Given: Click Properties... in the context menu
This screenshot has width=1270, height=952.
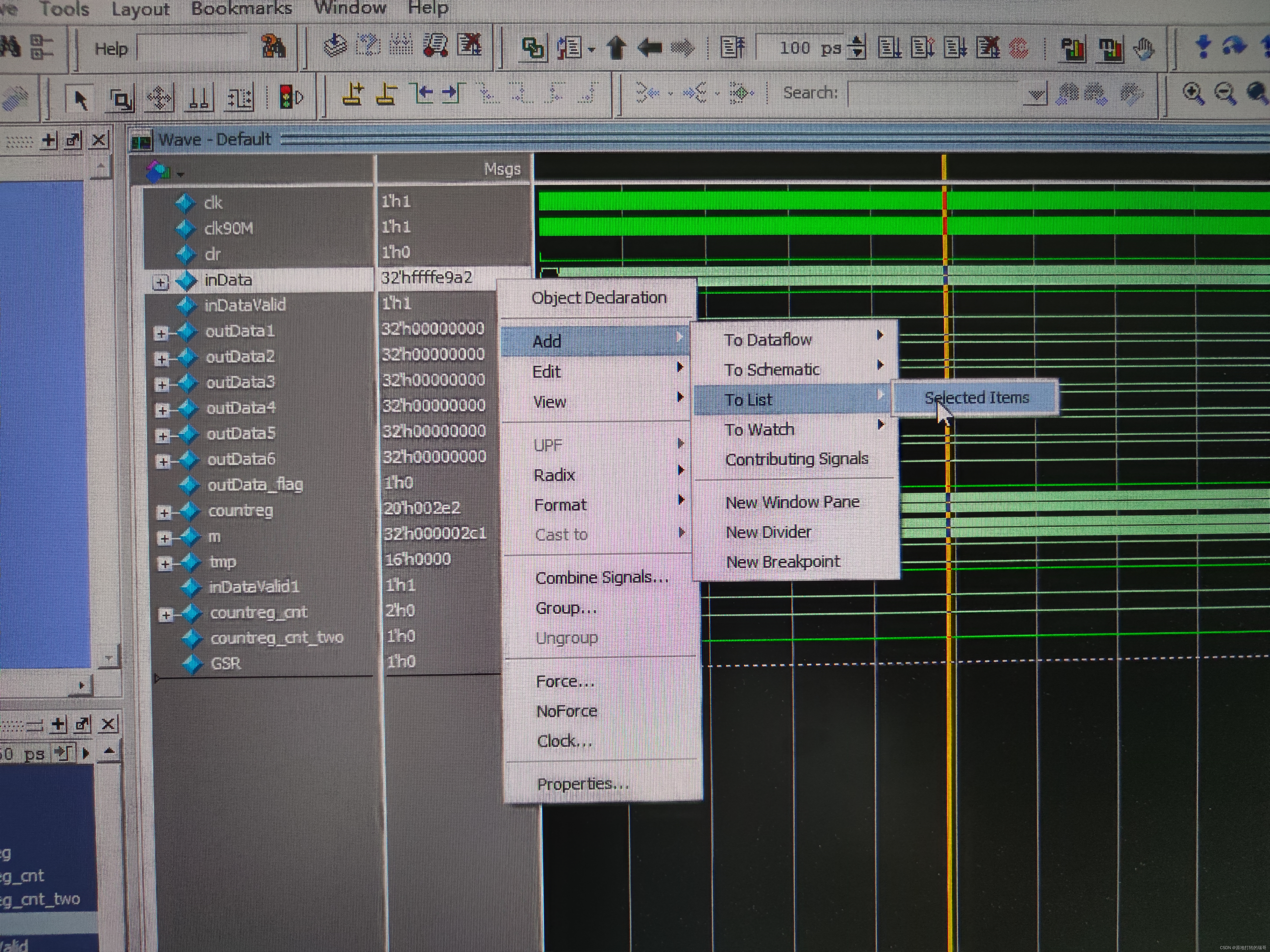Looking at the screenshot, I should click(583, 784).
